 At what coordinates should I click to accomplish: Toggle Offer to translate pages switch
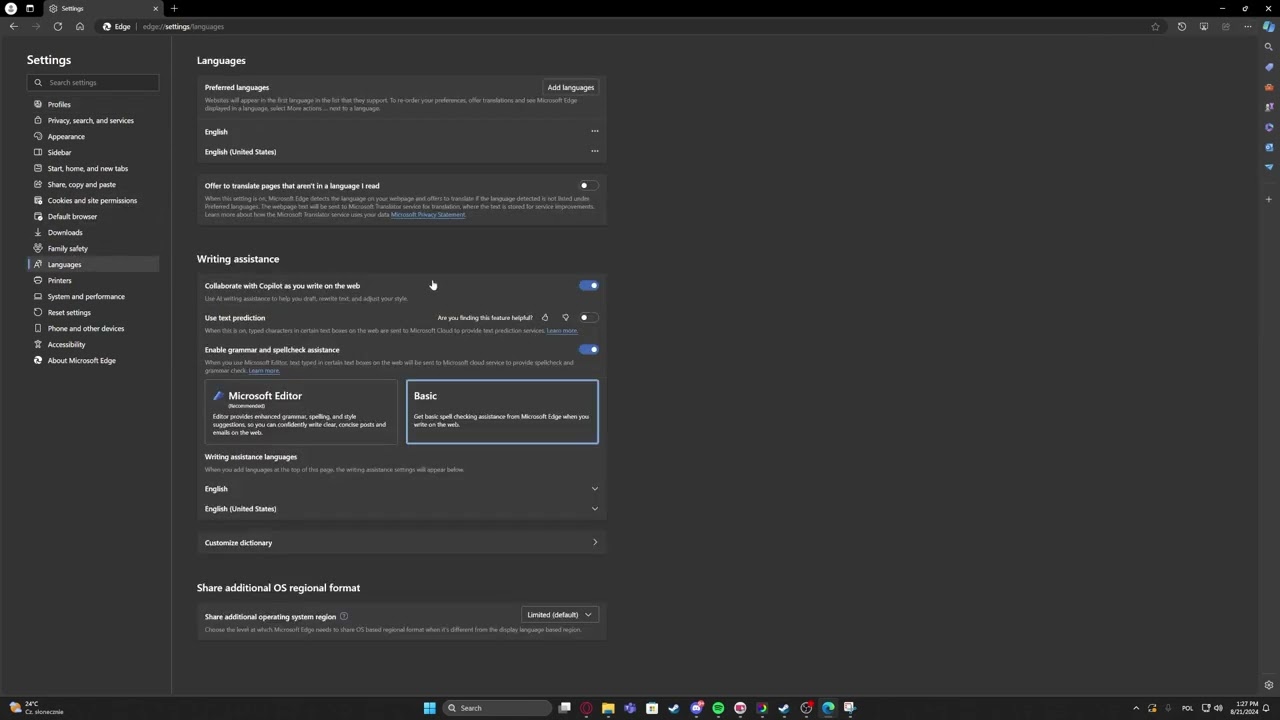[588, 186]
